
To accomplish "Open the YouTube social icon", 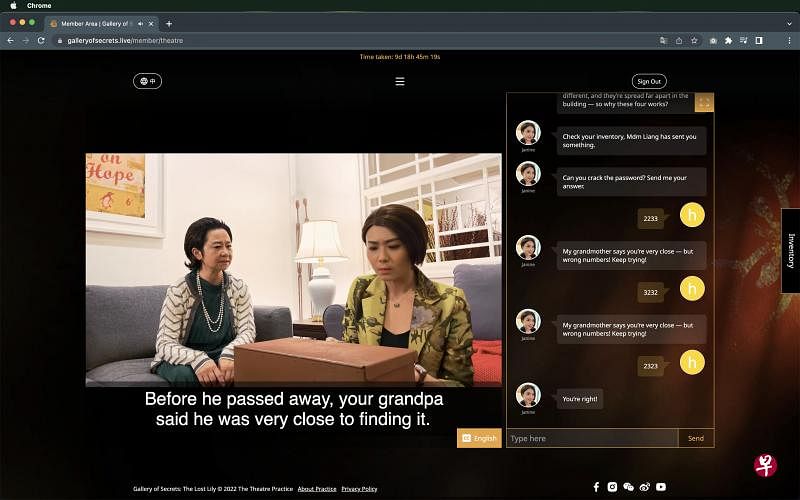I will click(x=661, y=487).
